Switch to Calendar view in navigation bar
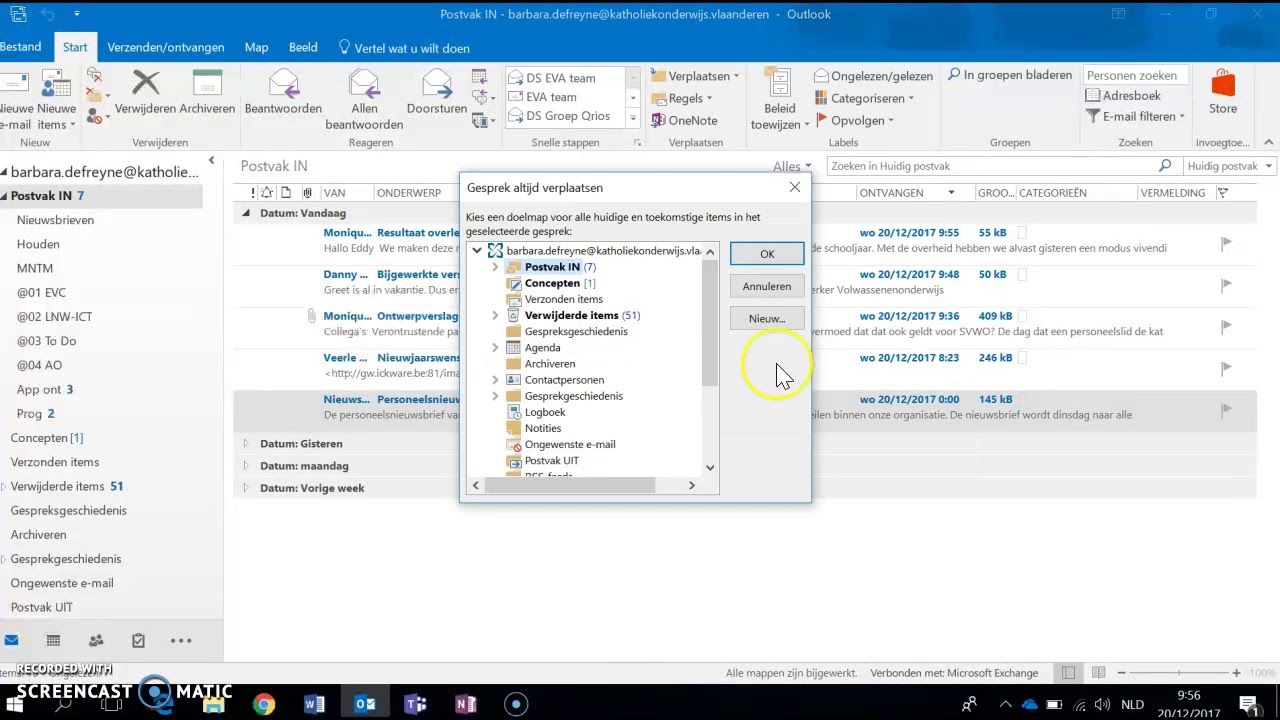The image size is (1280, 720). [53, 641]
